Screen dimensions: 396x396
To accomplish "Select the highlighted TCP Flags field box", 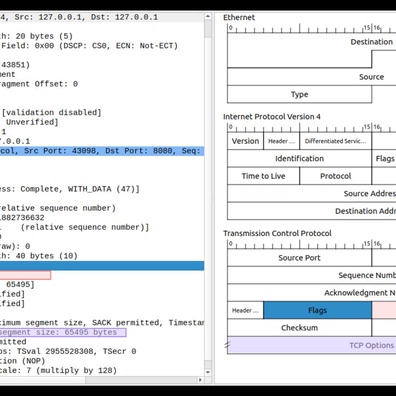I will (317, 310).
